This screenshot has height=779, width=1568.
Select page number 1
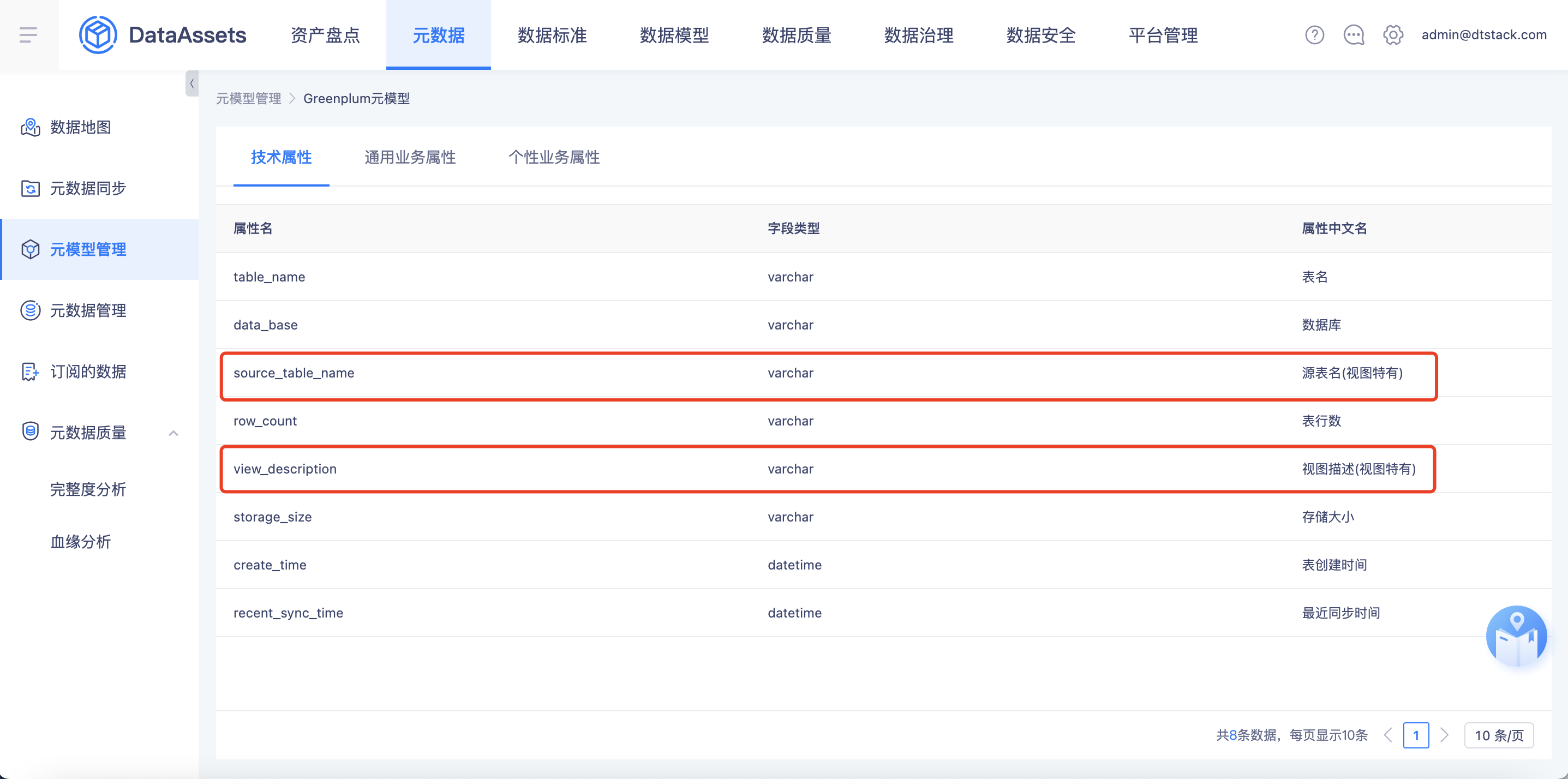click(1416, 735)
